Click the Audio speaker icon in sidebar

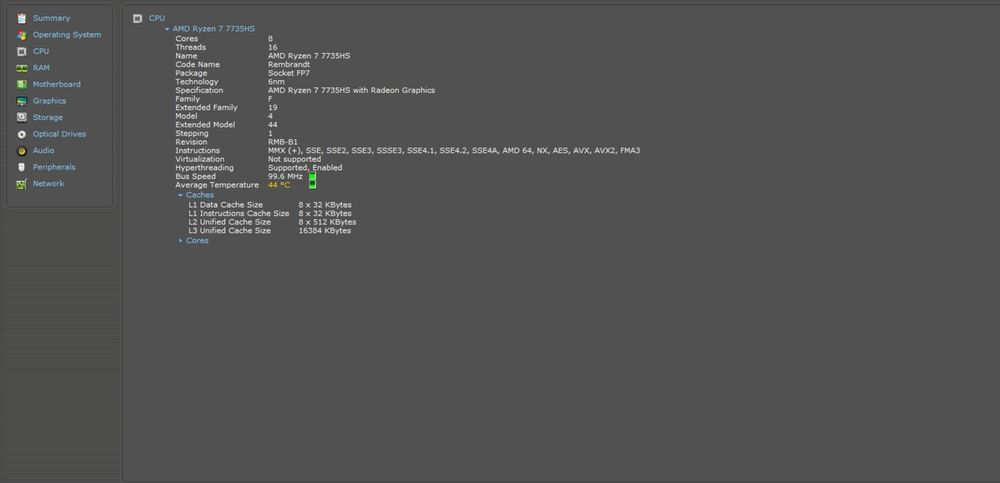(22, 151)
